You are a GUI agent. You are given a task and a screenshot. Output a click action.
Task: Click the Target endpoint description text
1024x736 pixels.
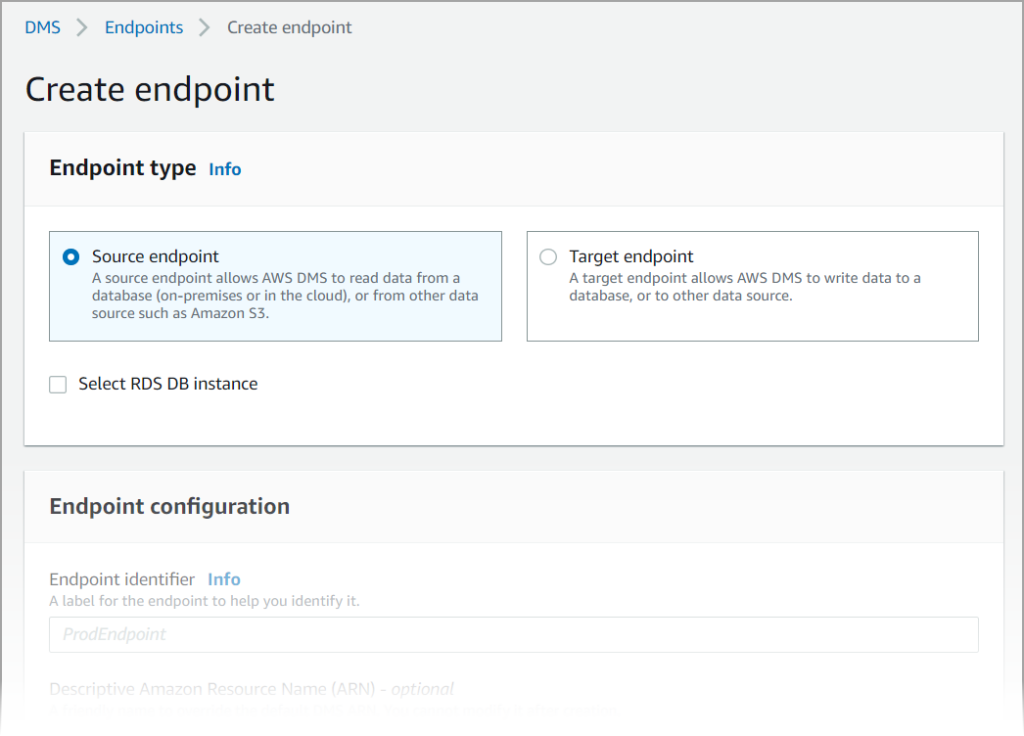745,287
